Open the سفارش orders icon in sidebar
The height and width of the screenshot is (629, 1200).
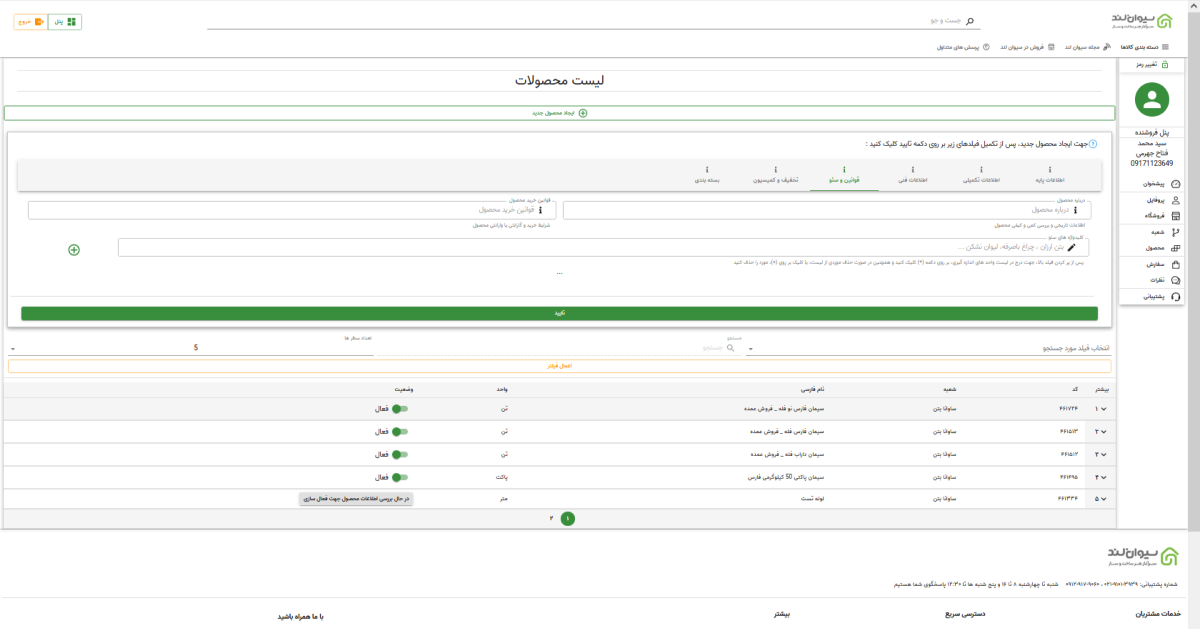tap(1176, 264)
